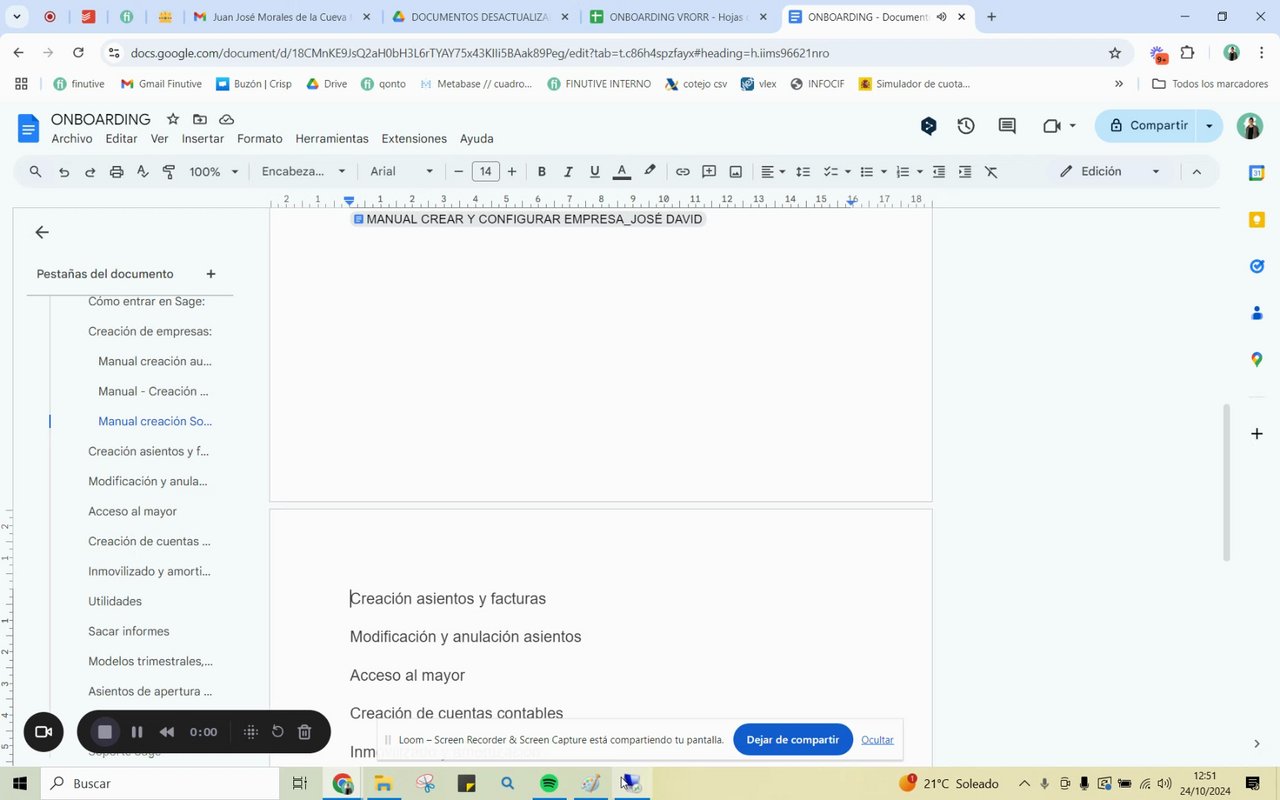Toggle underline formatting
The image size is (1280, 800).
[x=595, y=172]
